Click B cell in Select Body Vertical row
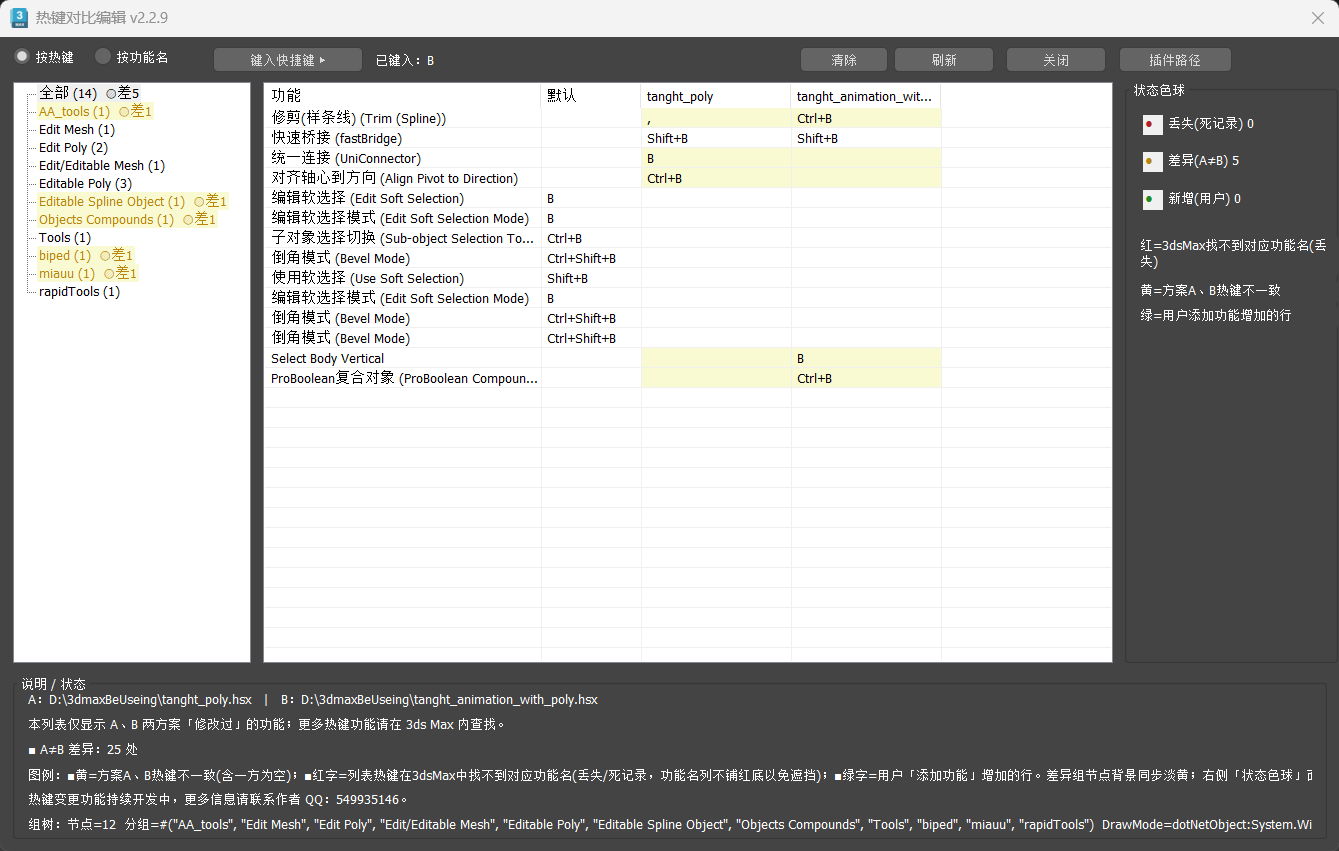The image size is (1339, 851). pos(866,358)
